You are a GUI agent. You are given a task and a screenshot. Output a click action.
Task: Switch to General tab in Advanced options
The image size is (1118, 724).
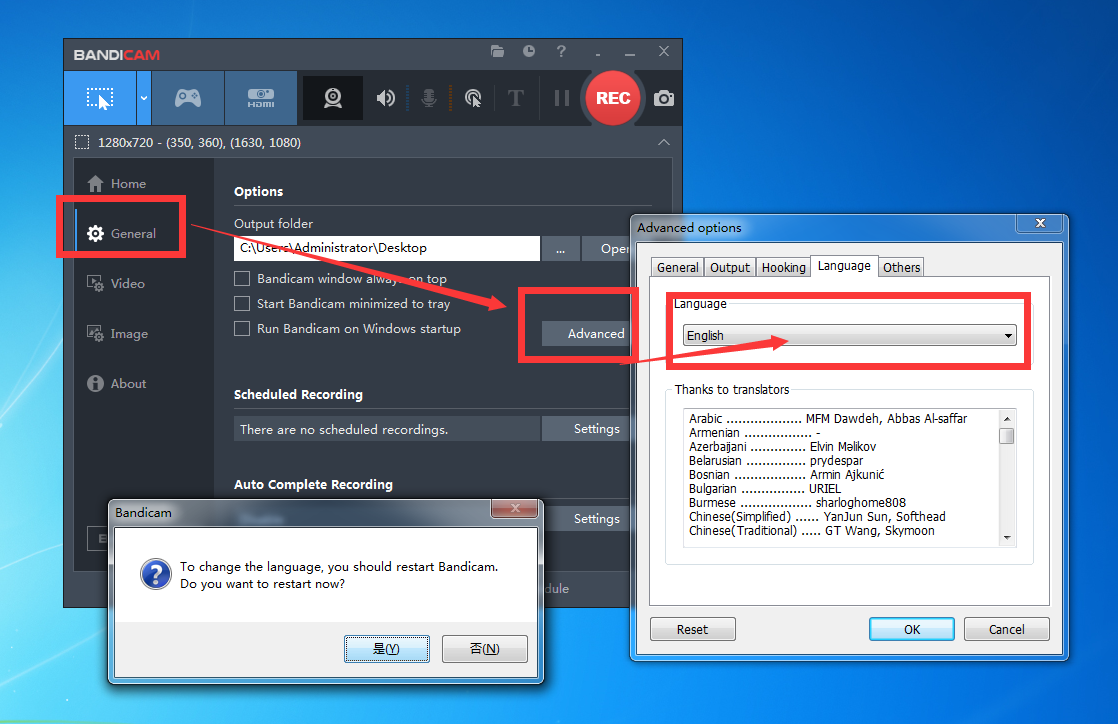coord(677,267)
